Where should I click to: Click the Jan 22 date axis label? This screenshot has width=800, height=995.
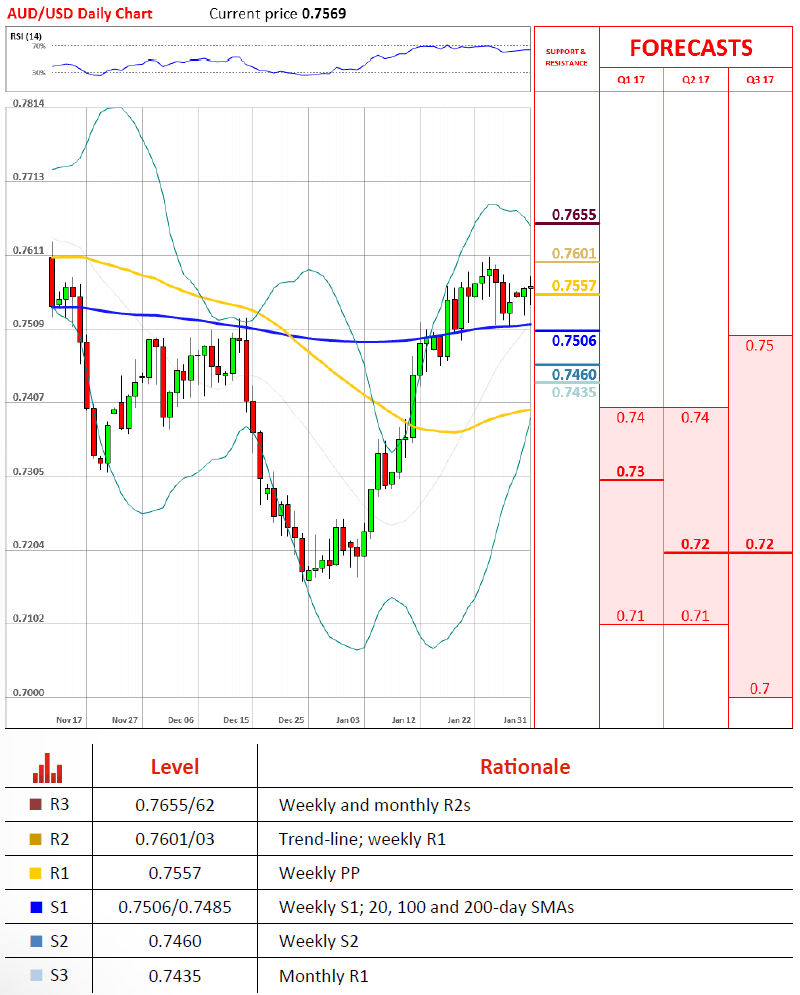[x=459, y=720]
